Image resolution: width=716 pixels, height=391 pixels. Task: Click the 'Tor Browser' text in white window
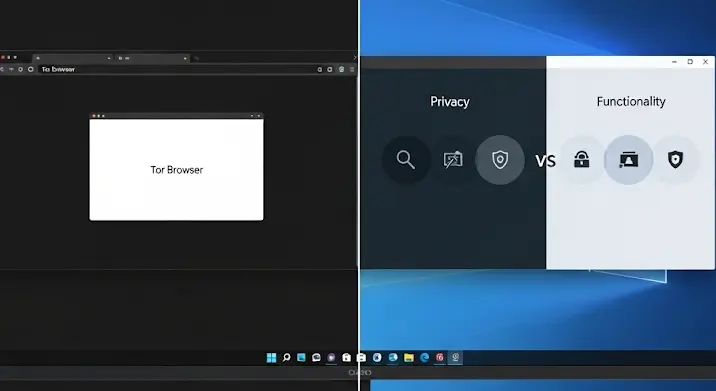tap(177, 170)
